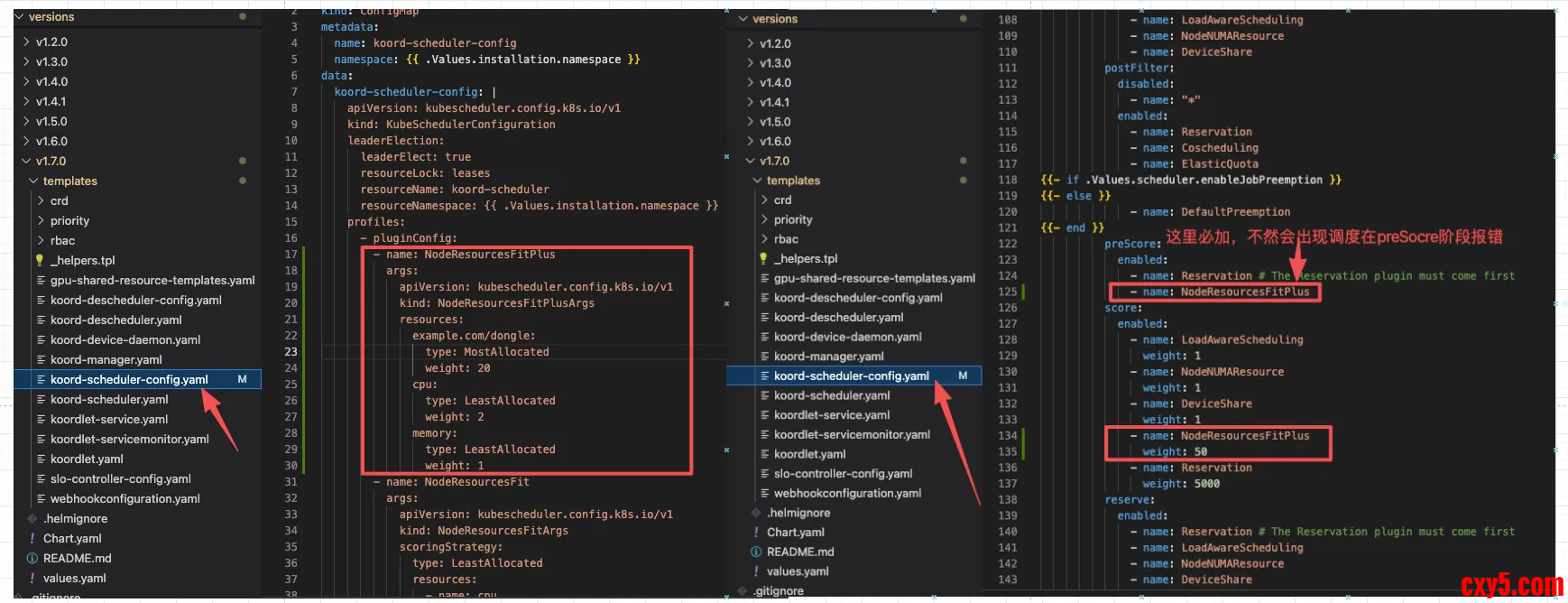Click the lightbulb icon beside _helpers.tpl in left explorer
This screenshot has height=603, width=1568.
[40, 260]
